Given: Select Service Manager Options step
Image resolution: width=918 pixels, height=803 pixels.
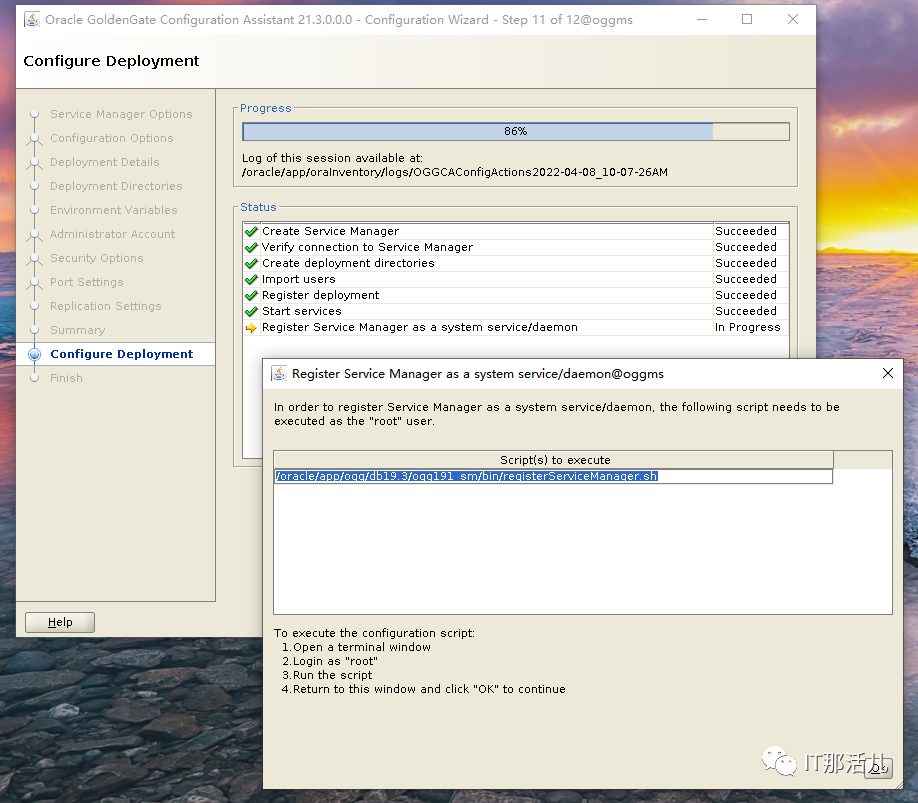Looking at the screenshot, I should 121,114.
